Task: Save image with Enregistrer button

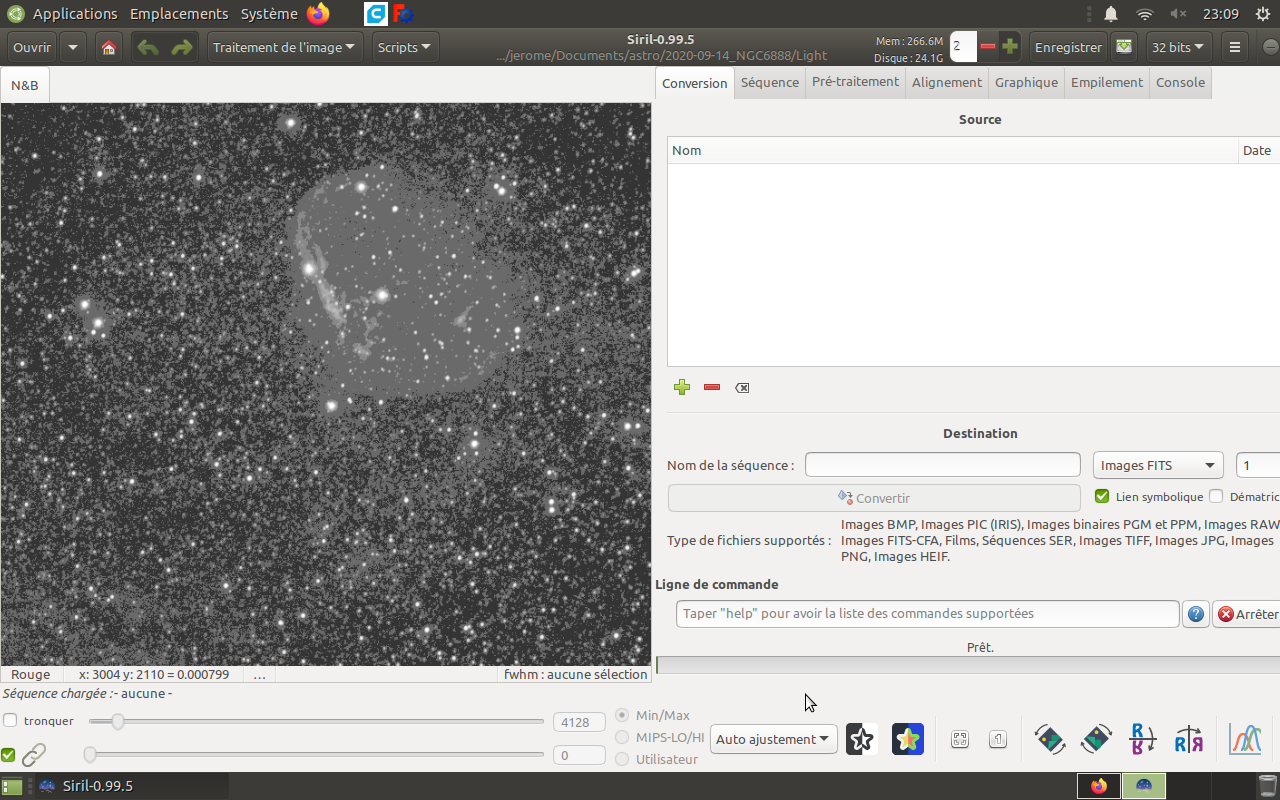Action: point(1068,47)
